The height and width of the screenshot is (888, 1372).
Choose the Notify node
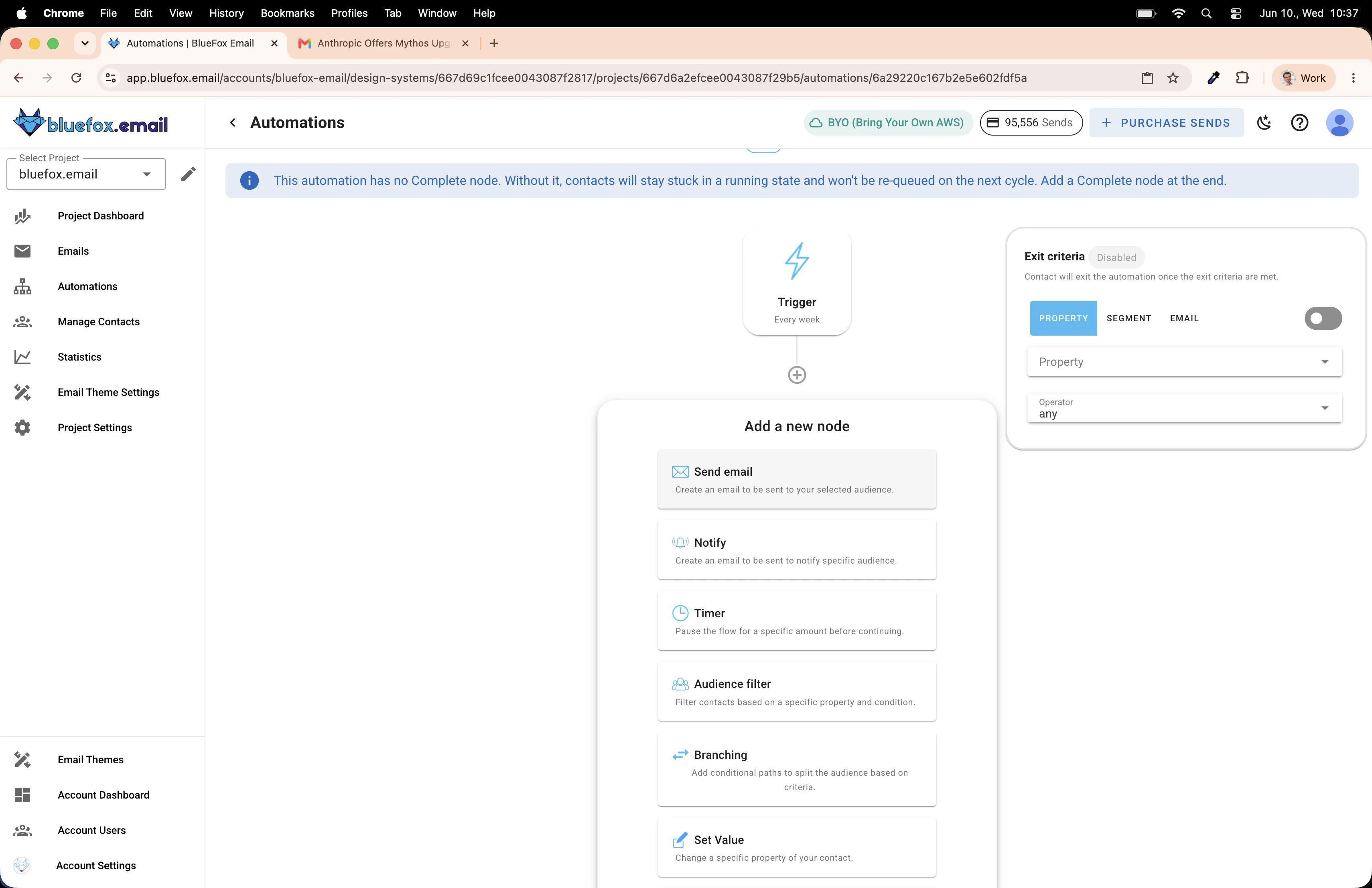(797, 550)
